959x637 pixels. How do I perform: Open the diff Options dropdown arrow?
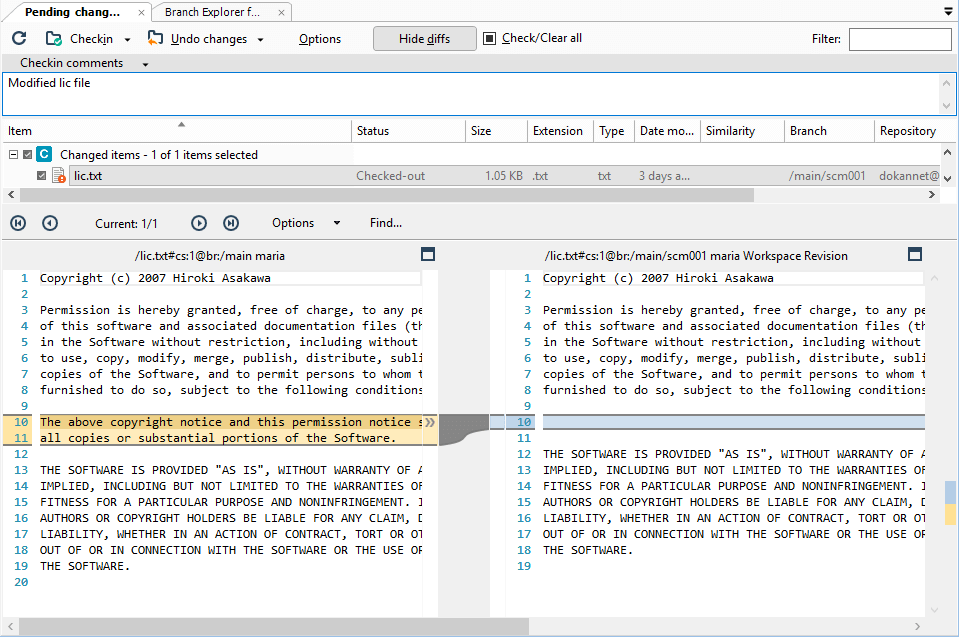(337, 223)
